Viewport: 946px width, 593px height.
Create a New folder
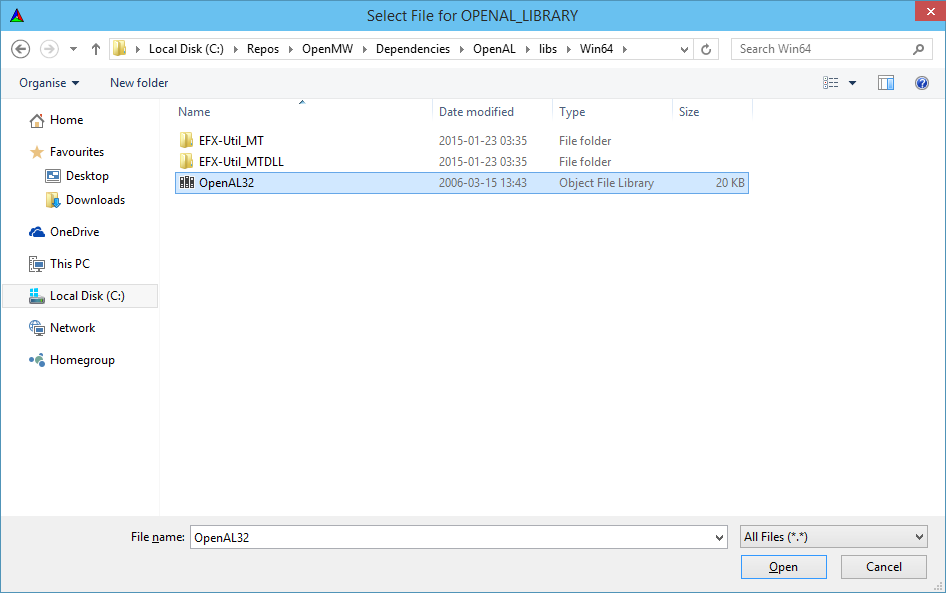138,83
